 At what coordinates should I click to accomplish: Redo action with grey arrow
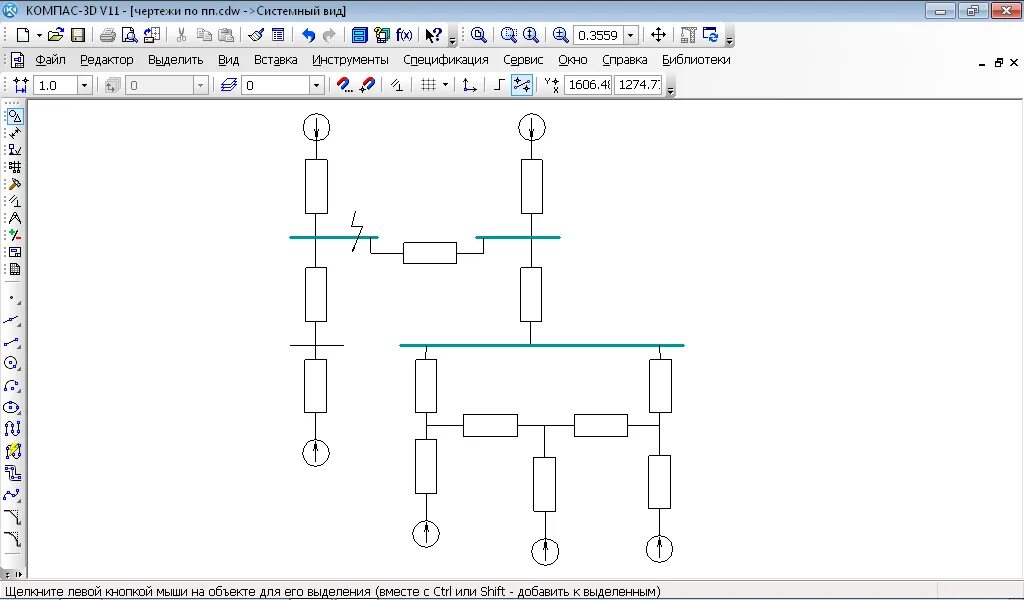click(x=329, y=35)
